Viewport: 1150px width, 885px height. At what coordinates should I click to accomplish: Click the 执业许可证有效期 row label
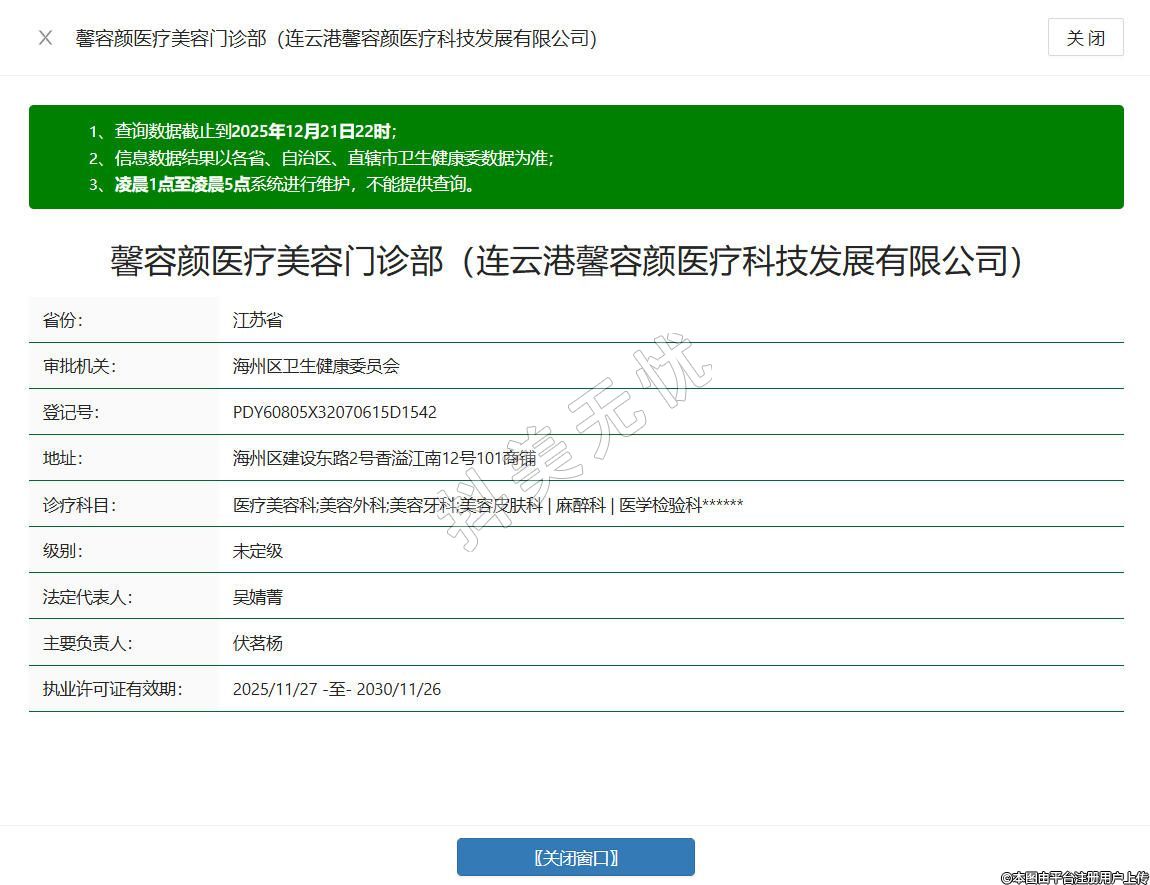click(x=112, y=689)
